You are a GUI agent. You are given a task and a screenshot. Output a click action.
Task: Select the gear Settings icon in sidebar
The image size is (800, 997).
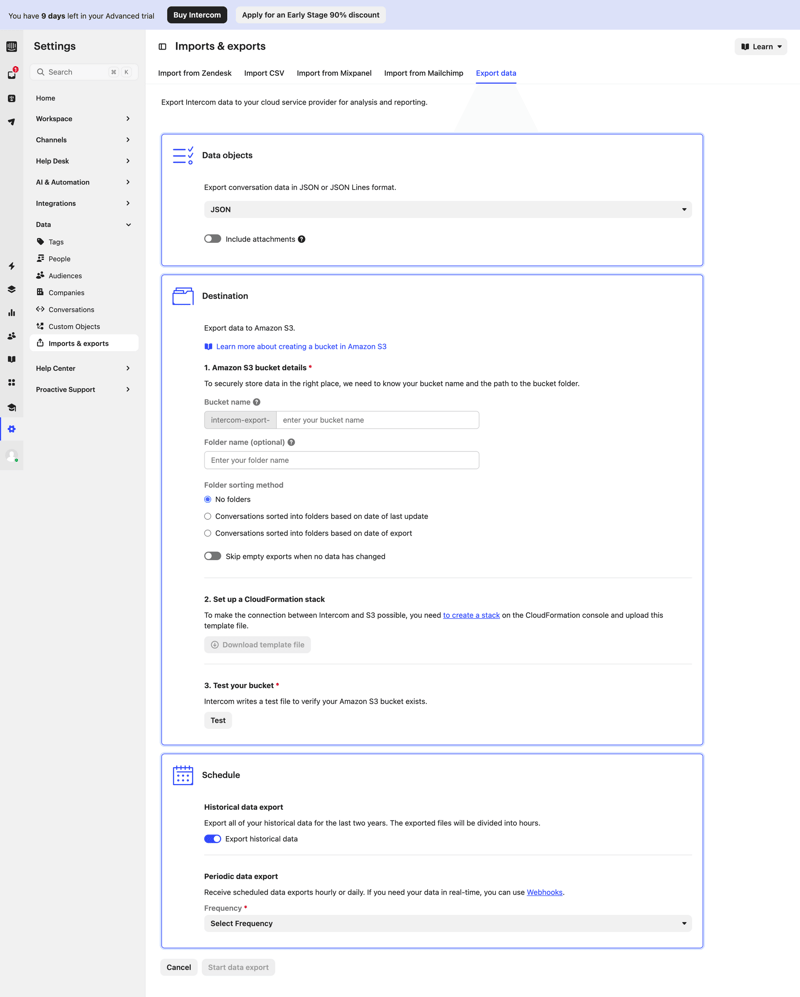pyautogui.click(x=12, y=428)
